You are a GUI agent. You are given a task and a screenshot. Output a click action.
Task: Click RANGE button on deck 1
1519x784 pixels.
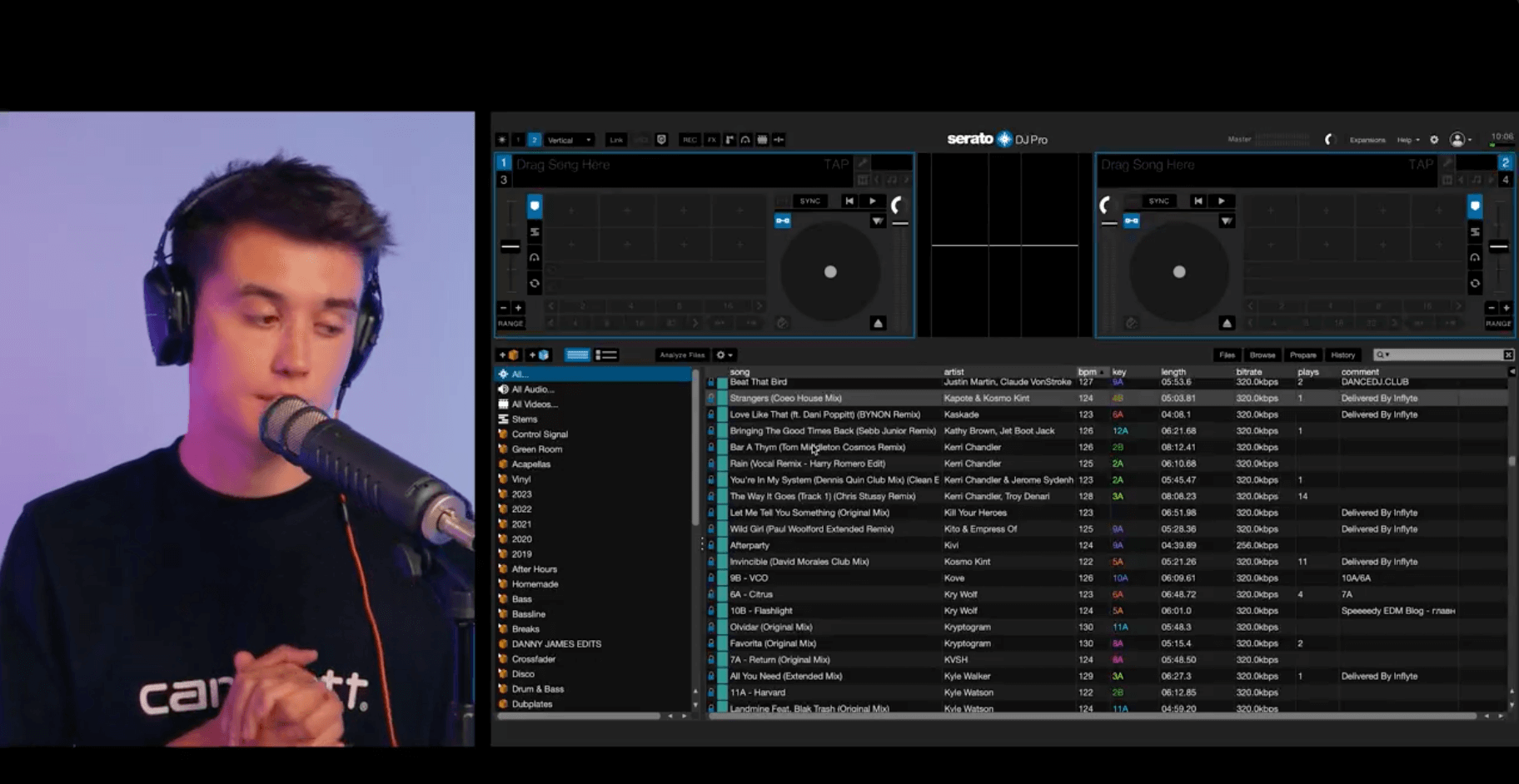tap(510, 323)
